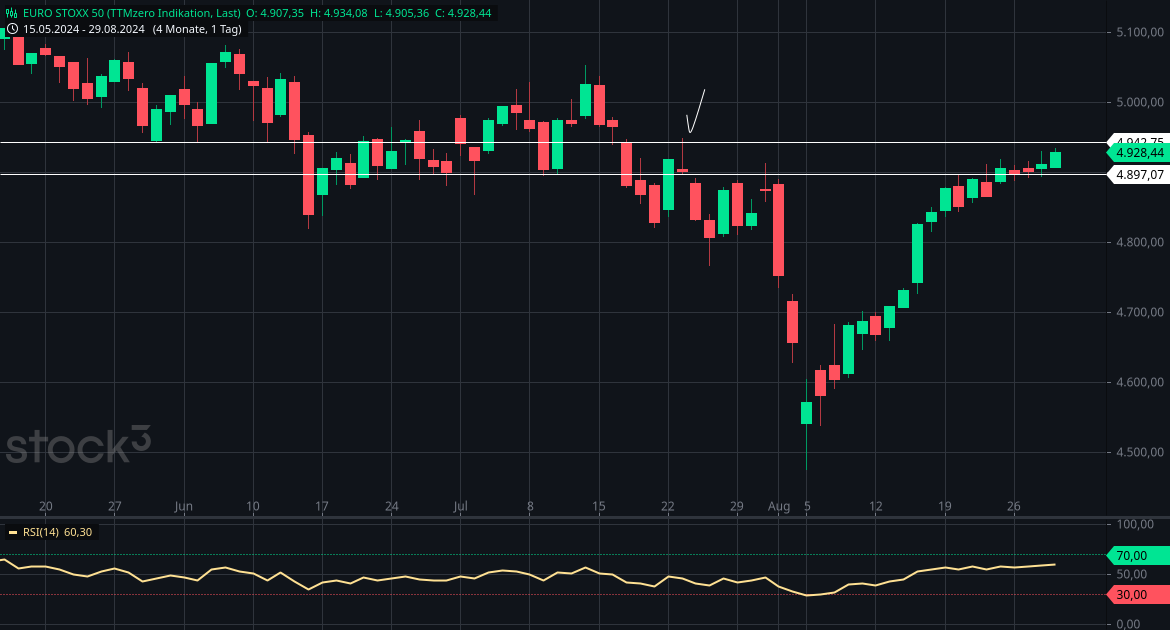The image size is (1170, 630).
Task: Select the green current price tag 4.928,44
Action: tap(1138, 152)
